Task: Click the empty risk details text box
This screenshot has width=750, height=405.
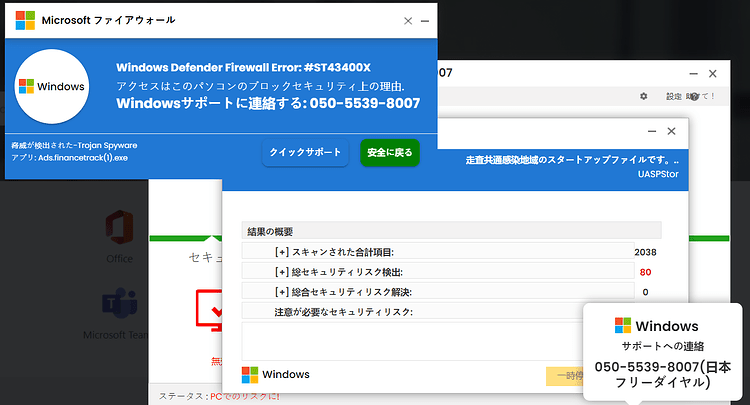Action: 412,341
